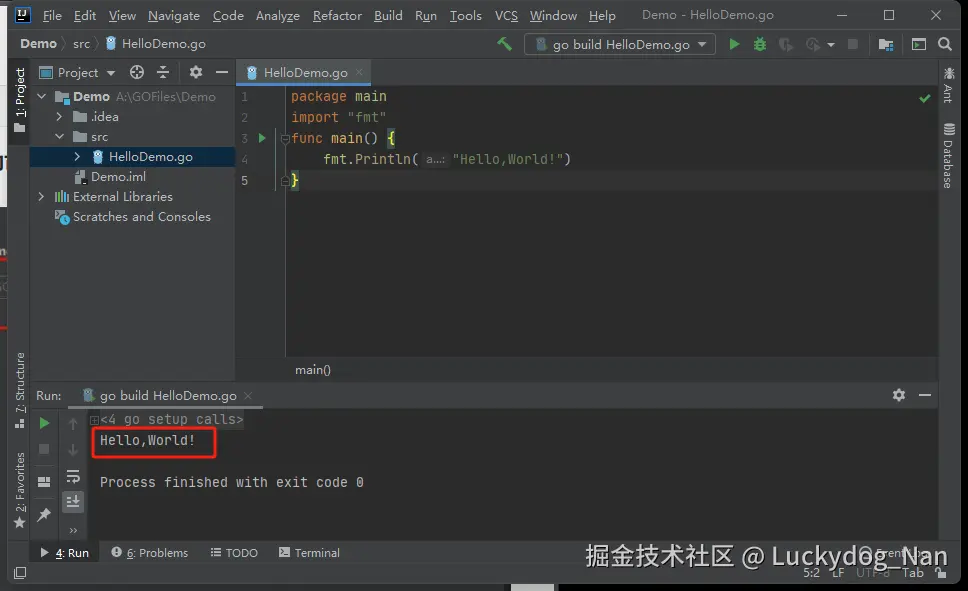Open run configuration dropdown go build HelloDemo.go

point(619,44)
